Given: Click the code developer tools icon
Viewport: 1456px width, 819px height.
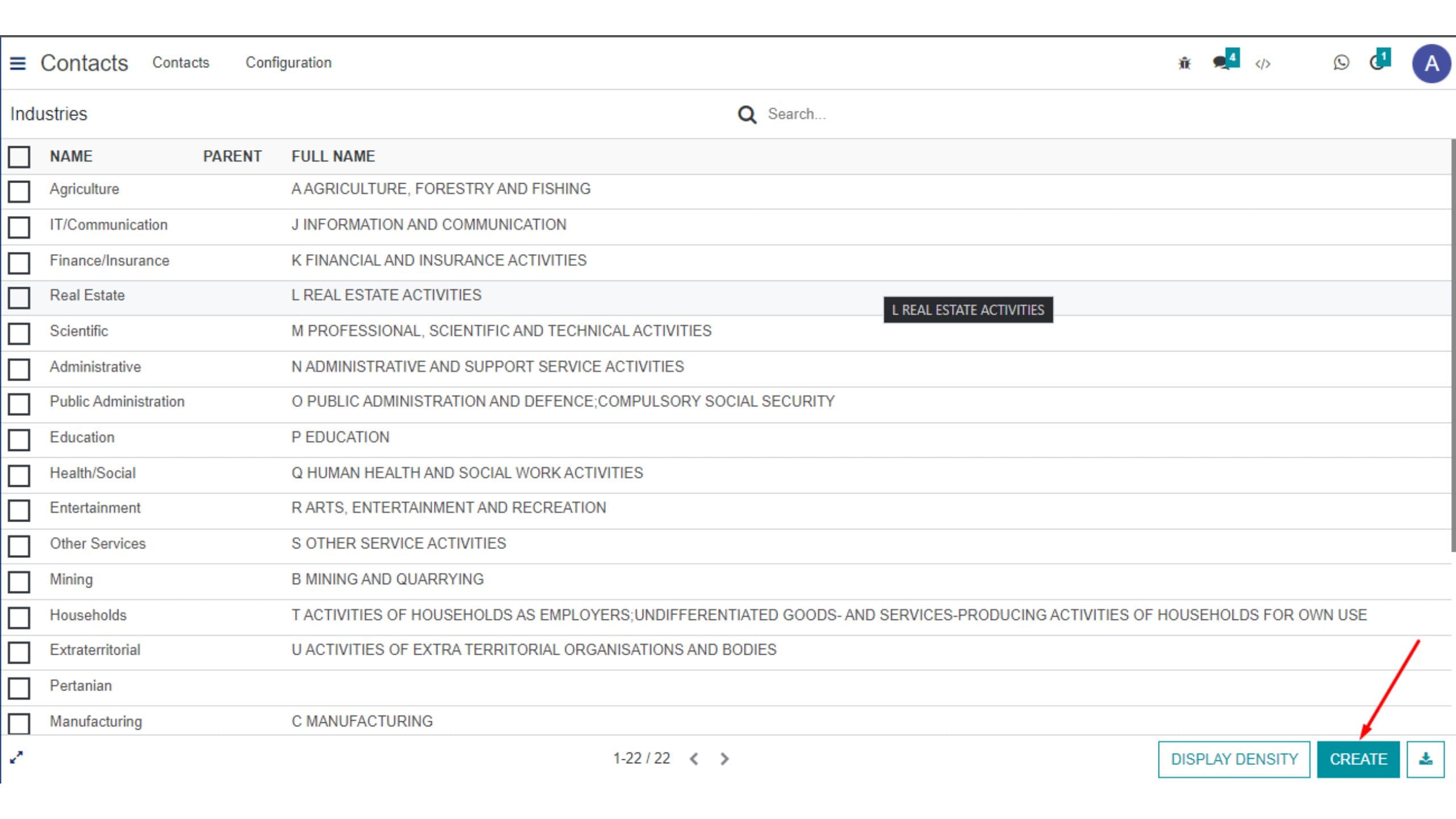Looking at the screenshot, I should click(1263, 64).
